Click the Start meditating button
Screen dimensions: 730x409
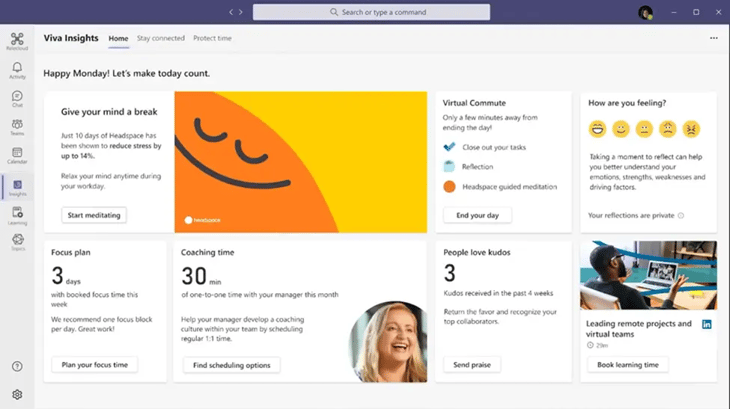click(x=94, y=215)
